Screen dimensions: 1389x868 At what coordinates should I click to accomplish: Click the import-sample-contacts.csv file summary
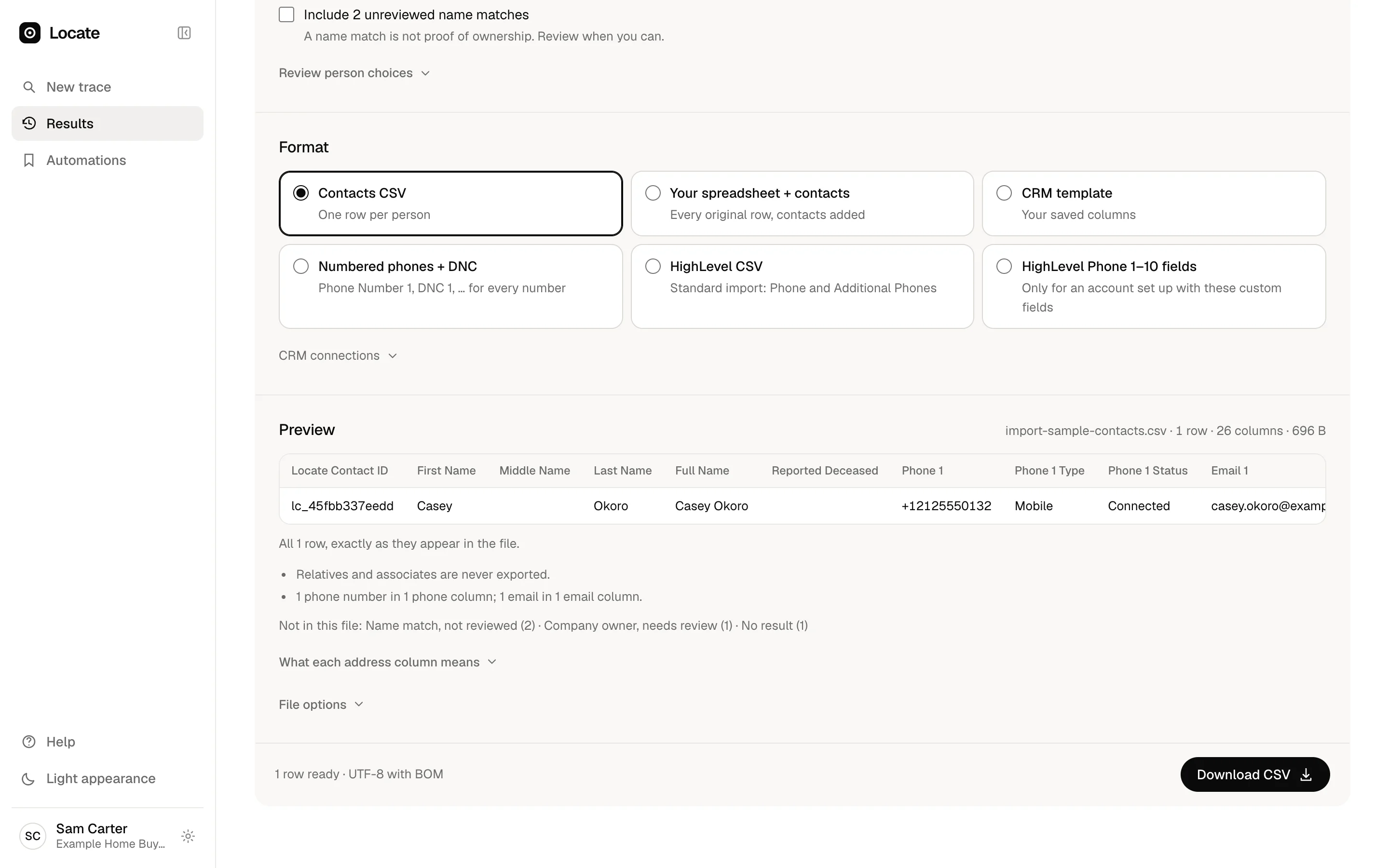click(1165, 431)
